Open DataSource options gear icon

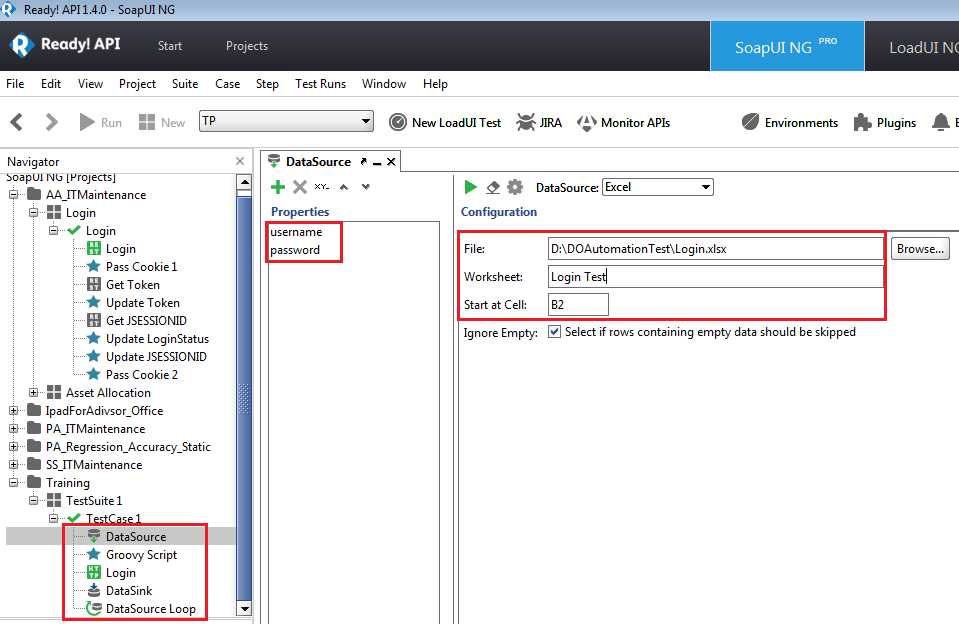[515, 187]
